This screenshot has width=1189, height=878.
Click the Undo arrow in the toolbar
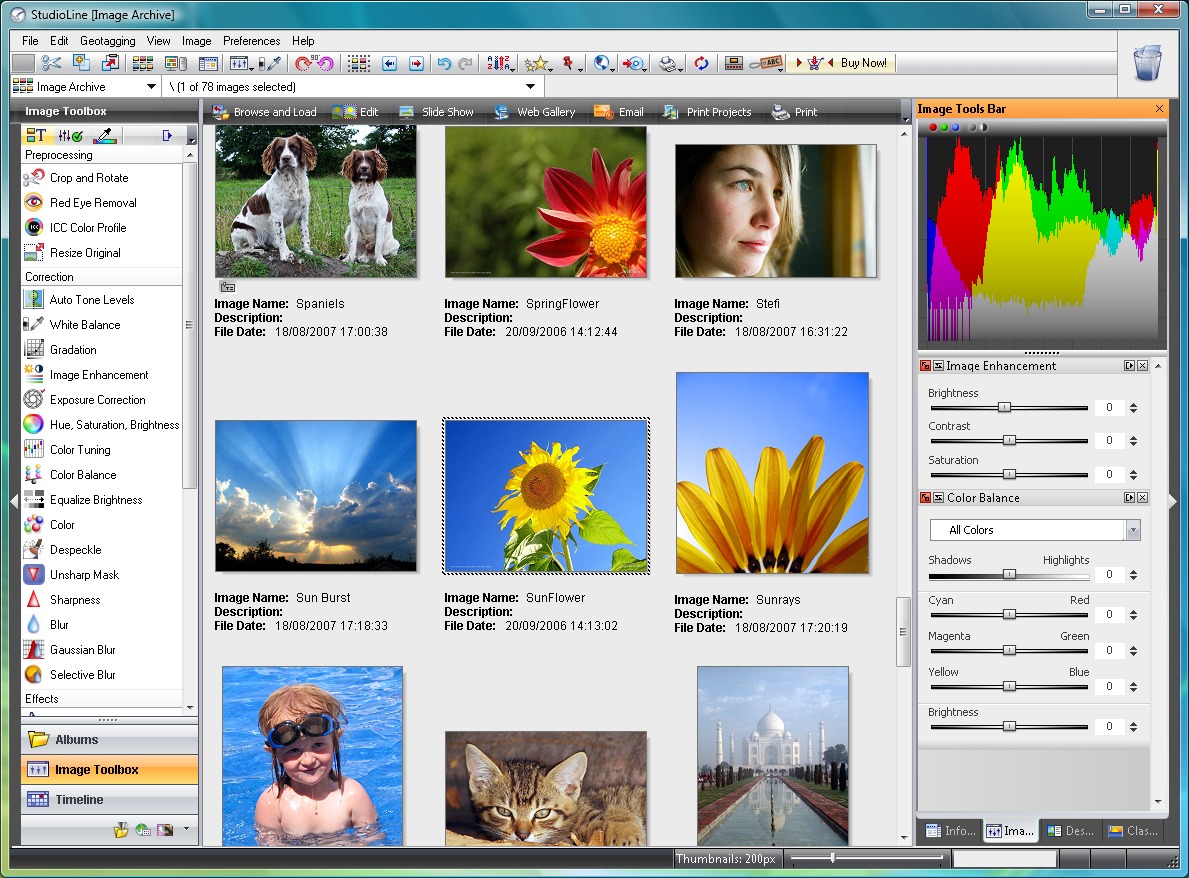click(444, 63)
